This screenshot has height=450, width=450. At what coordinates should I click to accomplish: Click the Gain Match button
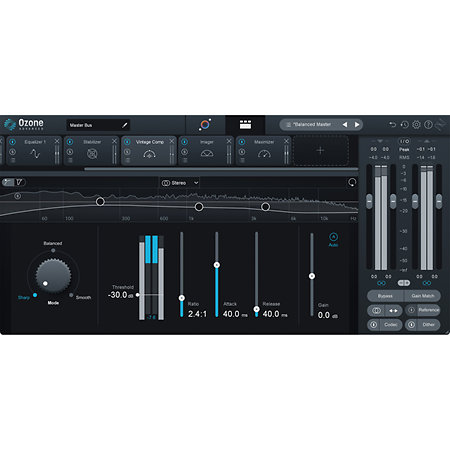click(423, 296)
